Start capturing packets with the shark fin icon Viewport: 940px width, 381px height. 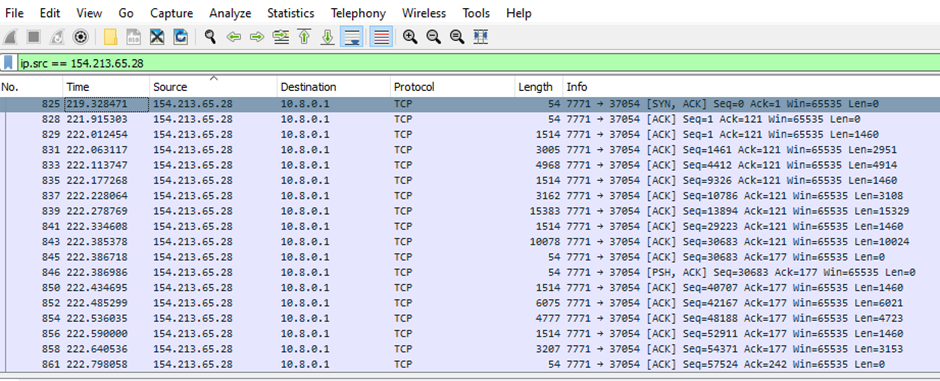[10, 37]
